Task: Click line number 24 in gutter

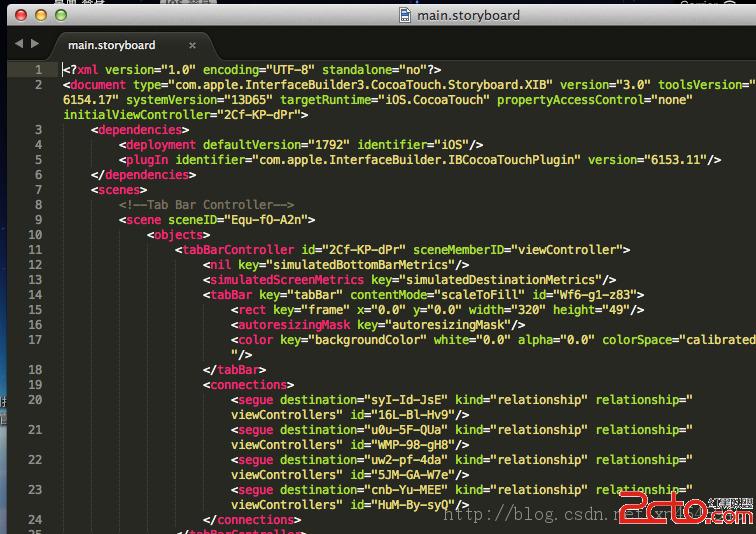Action: coord(35,520)
